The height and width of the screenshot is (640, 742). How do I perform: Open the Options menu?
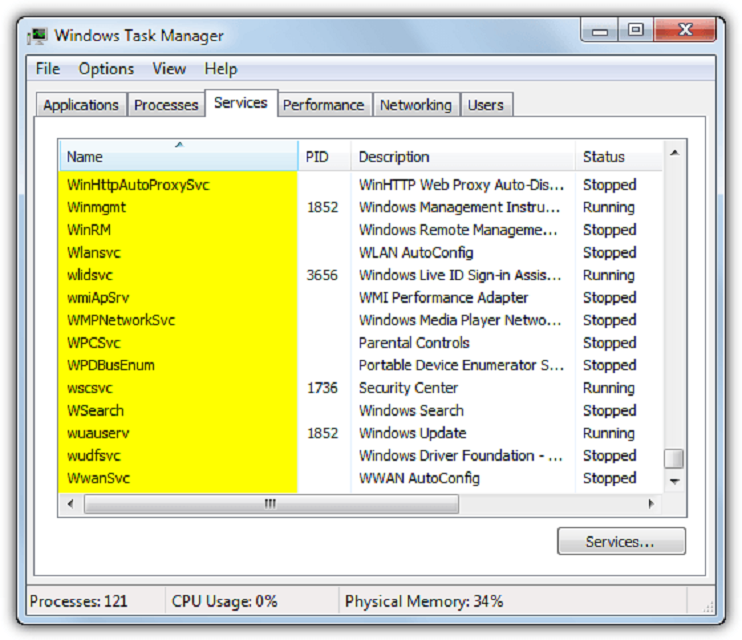point(106,69)
